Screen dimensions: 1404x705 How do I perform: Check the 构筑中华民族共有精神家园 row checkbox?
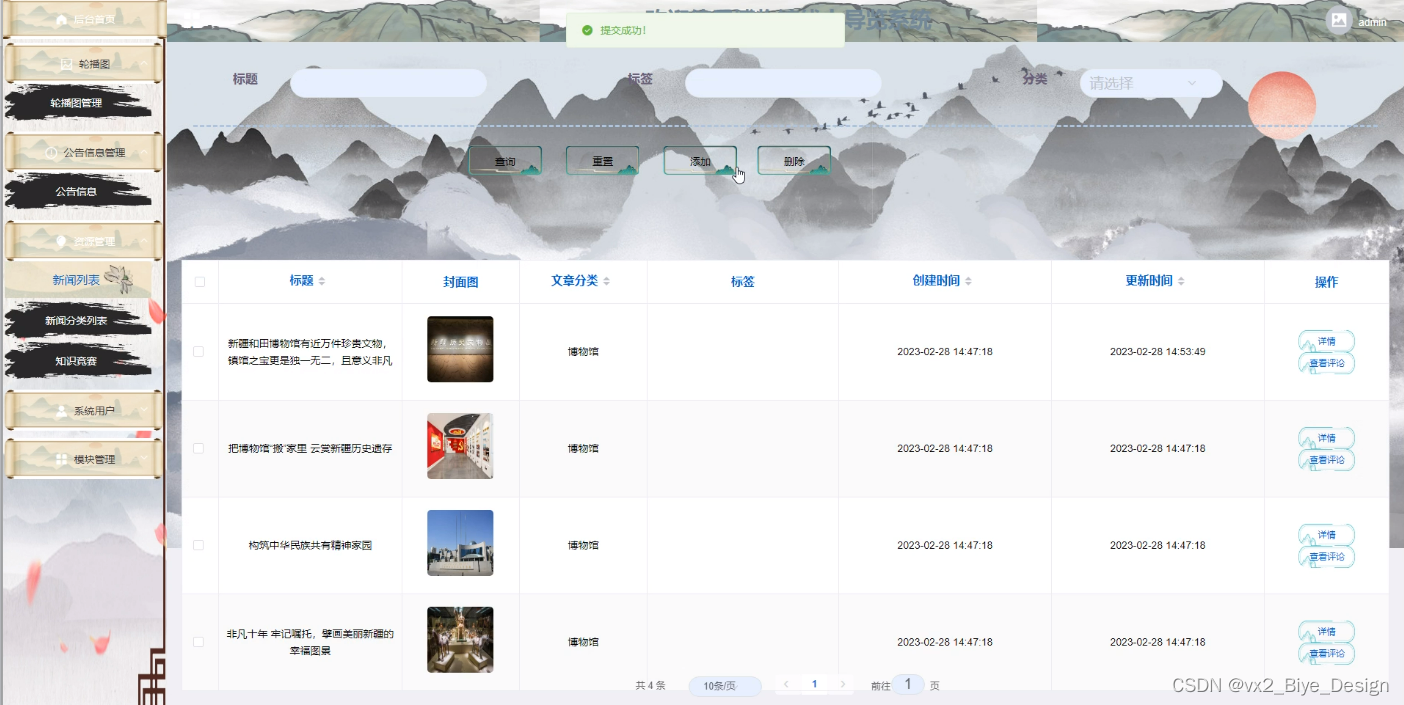[198, 545]
